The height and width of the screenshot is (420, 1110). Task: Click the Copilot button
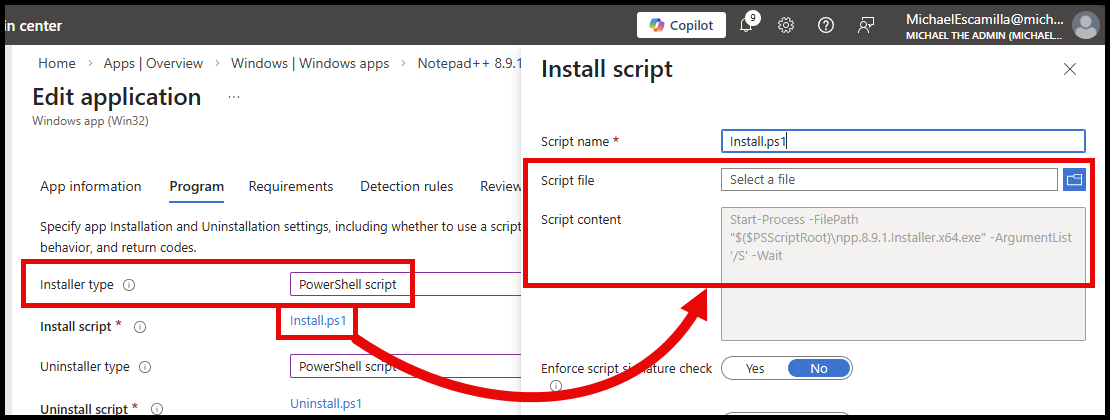coord(681,25)
